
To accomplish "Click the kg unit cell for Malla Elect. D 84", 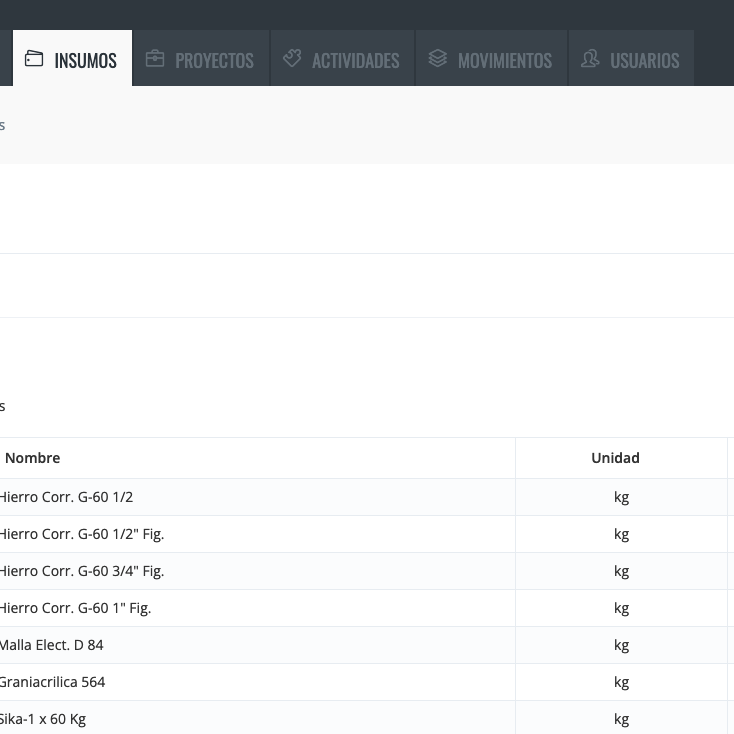I will pos(621,645).
